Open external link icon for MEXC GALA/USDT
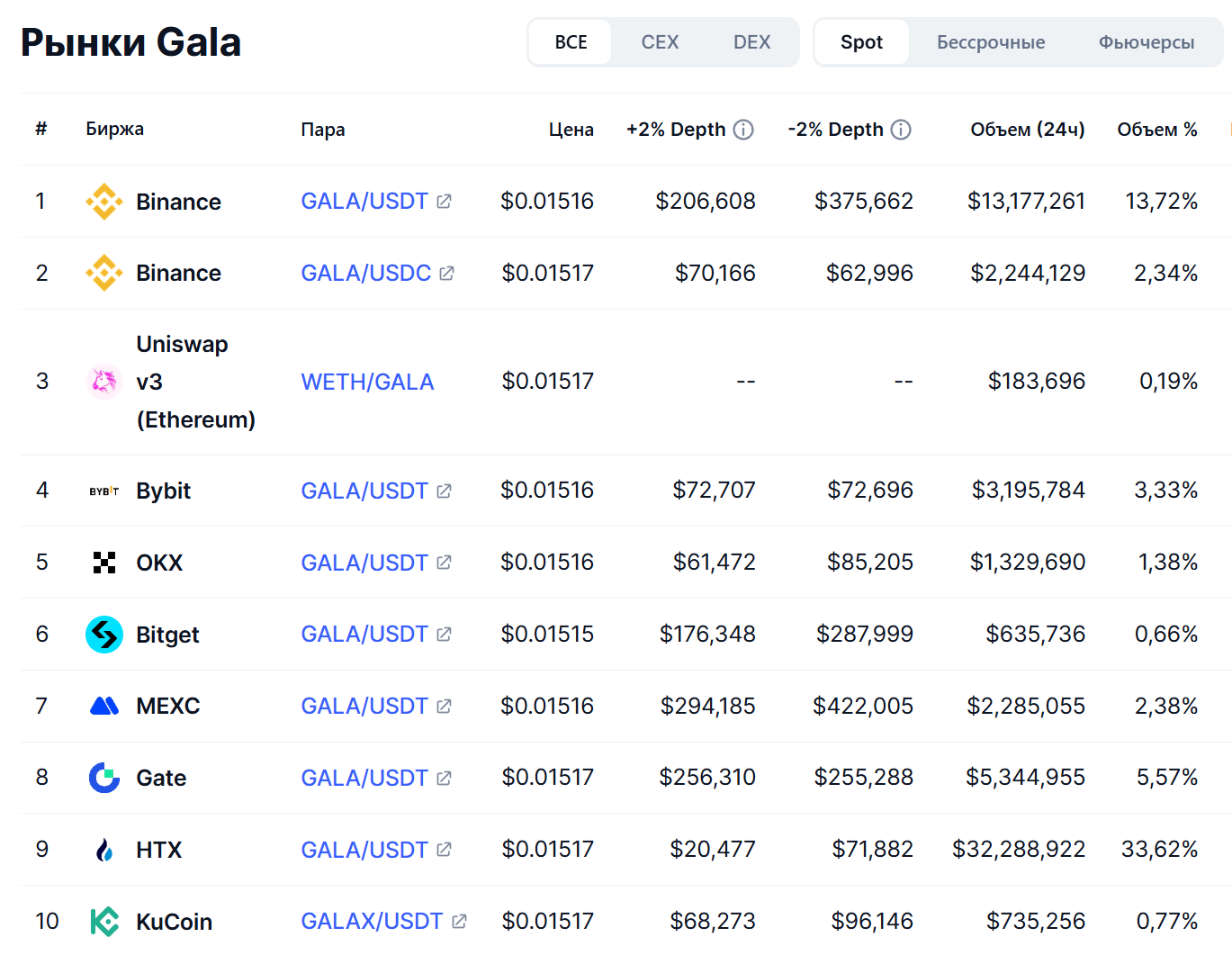 click(444, 706)
